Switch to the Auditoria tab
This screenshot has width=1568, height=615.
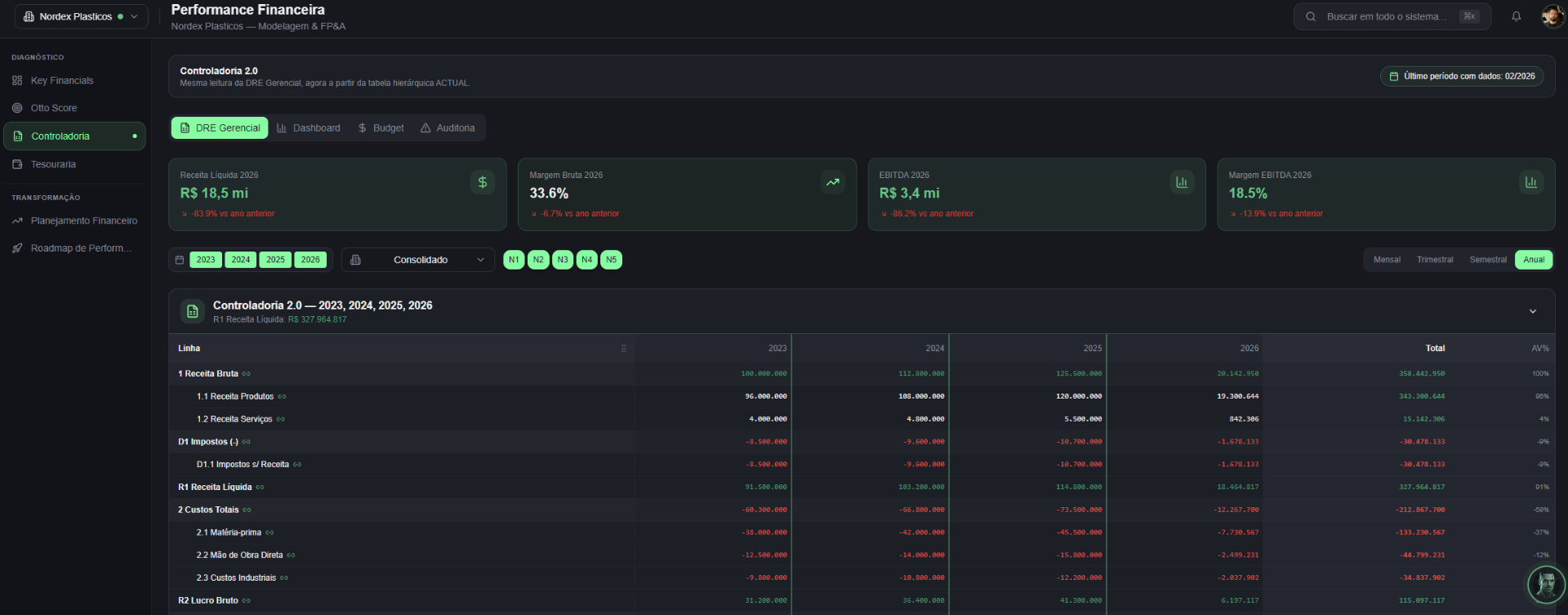tap(448, 128)
